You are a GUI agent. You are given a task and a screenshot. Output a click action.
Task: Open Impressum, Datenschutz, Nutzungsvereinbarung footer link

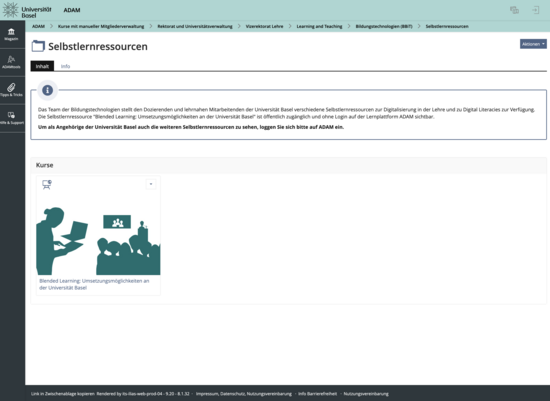[x=244, y=394]
